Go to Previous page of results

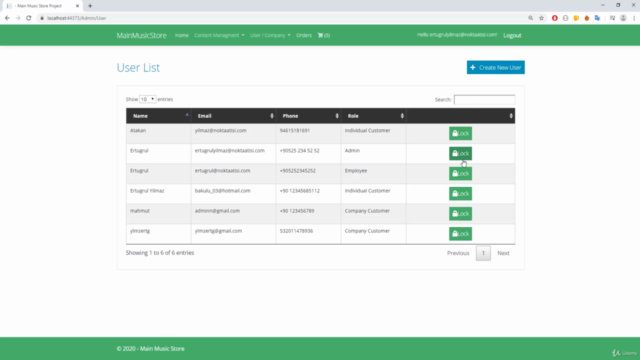pyautogui.click(x=458, y=253)
